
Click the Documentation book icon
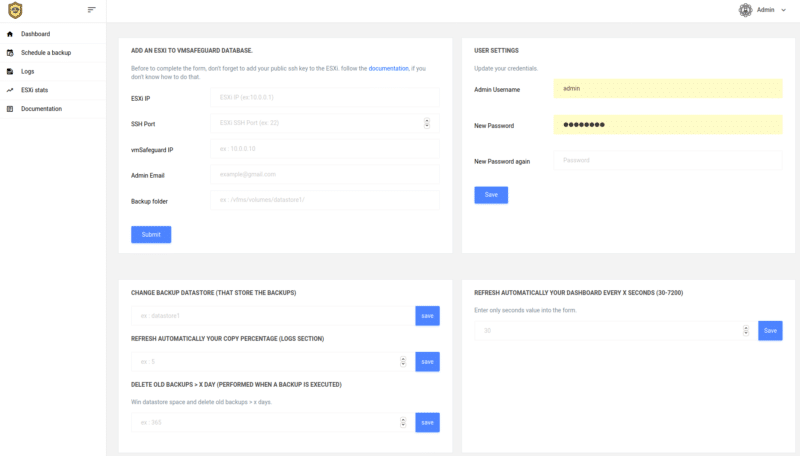[10, 108]
